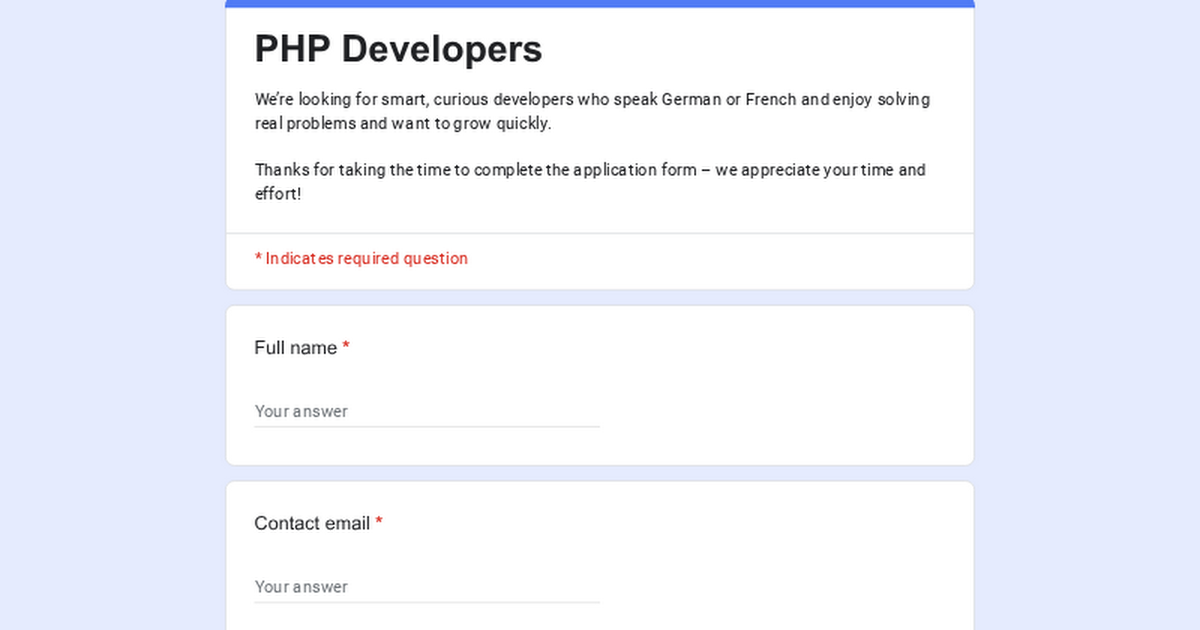Click the "Contact email" question label
The width and height of the screenshot is (1200, 630).
pyautogui.click(x=311, y=524)
